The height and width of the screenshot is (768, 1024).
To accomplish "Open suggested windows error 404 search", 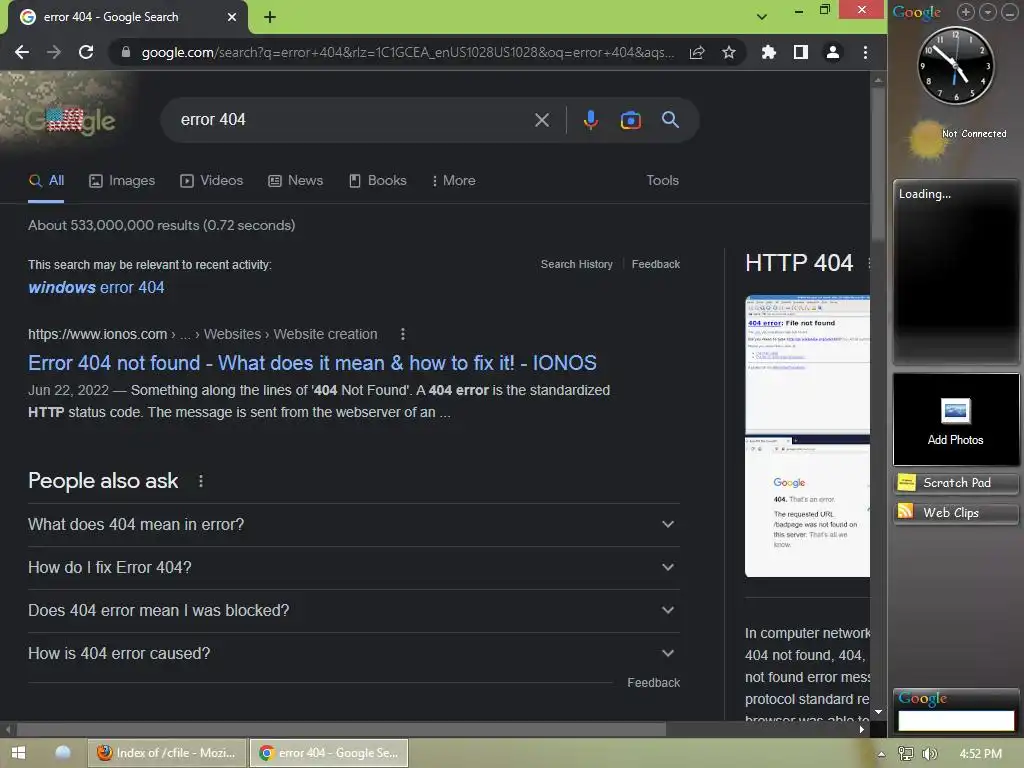I will point(96,287).
